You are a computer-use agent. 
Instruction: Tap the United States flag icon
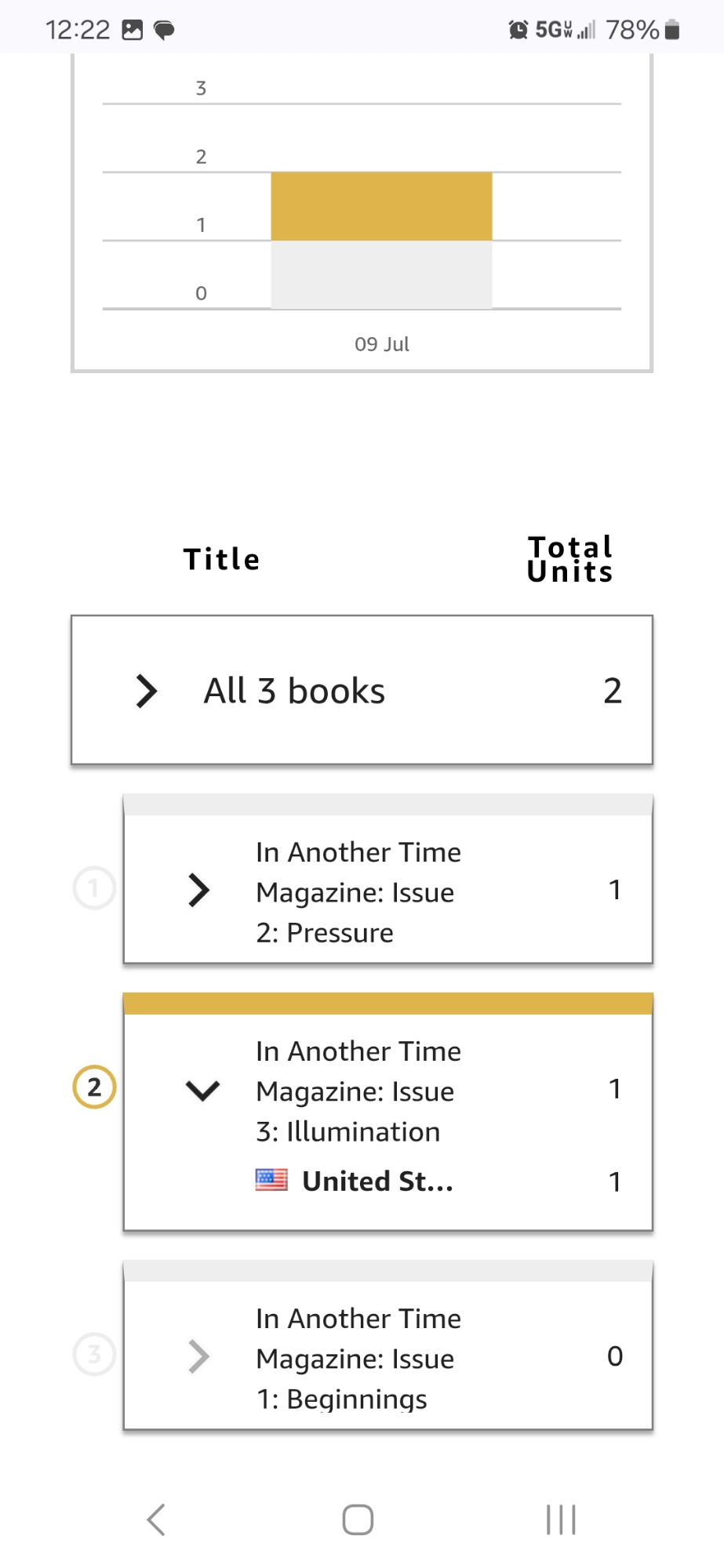271,1180
